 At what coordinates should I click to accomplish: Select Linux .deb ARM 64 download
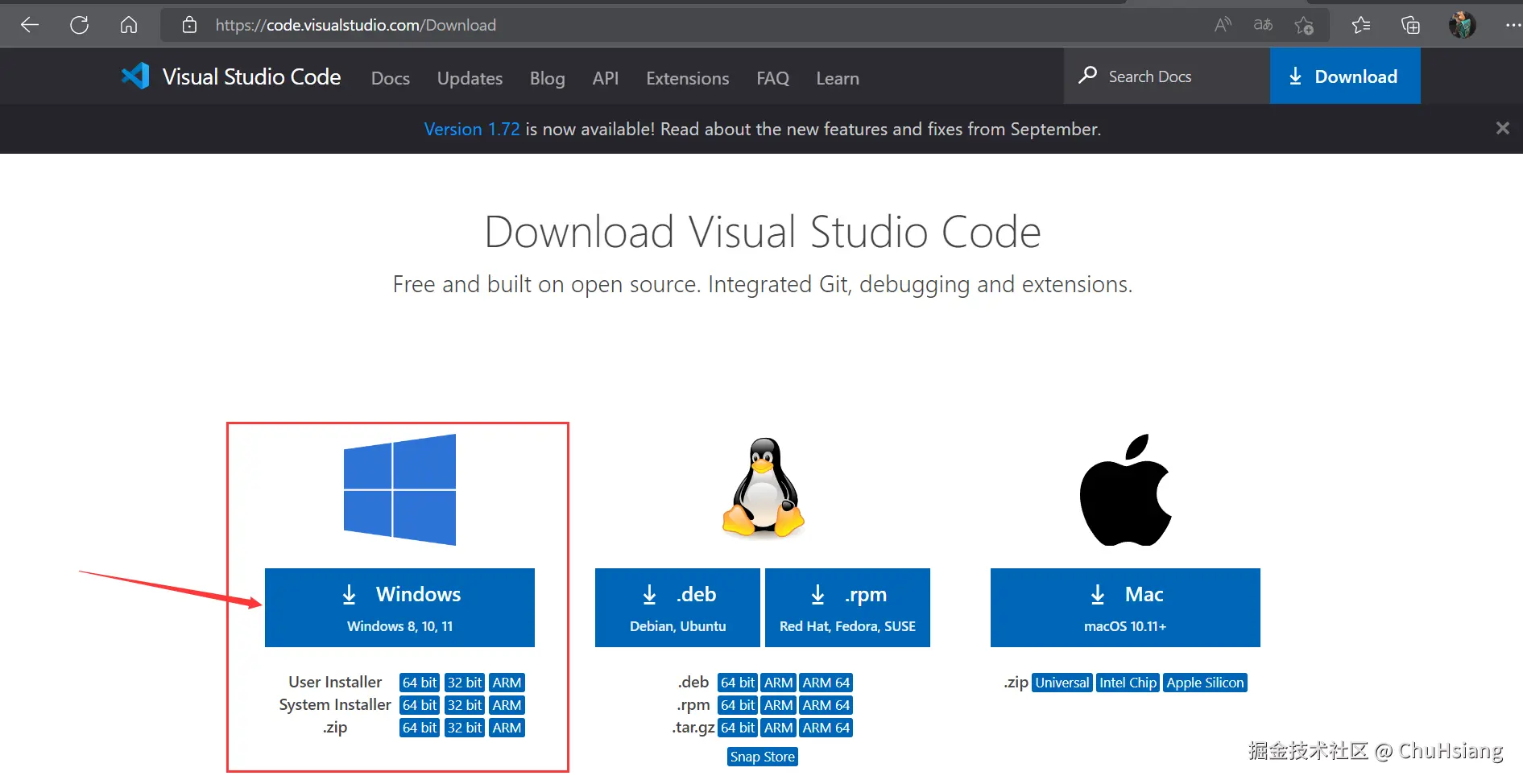tap(826, 683)
